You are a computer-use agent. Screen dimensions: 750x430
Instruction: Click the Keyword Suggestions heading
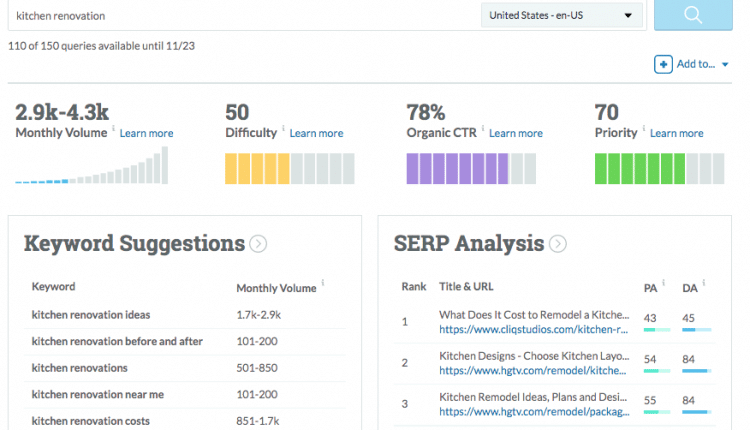[134, 243]
